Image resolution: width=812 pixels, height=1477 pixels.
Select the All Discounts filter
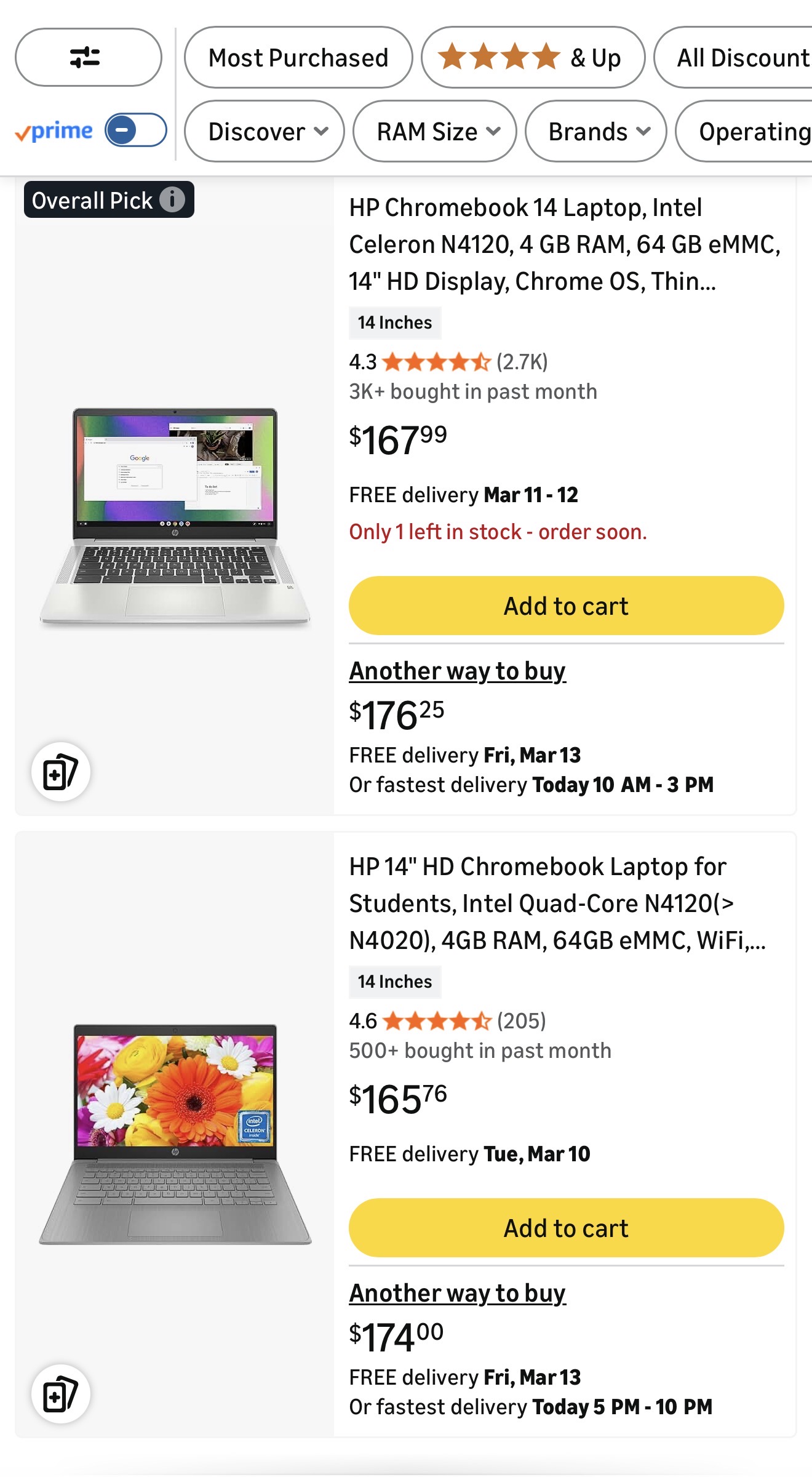coord(738,58)
